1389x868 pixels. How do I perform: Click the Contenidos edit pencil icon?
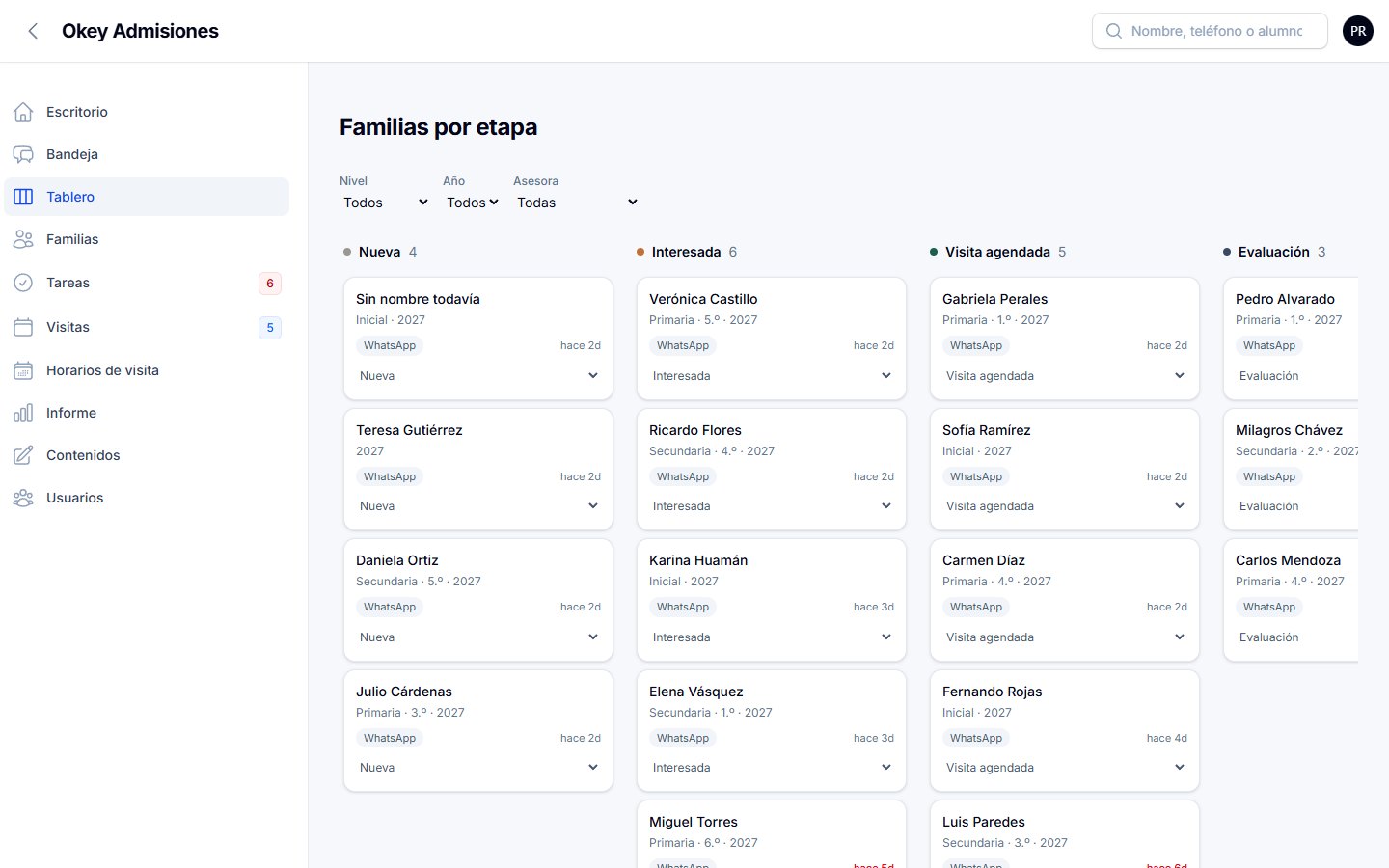tap(23, 455)
